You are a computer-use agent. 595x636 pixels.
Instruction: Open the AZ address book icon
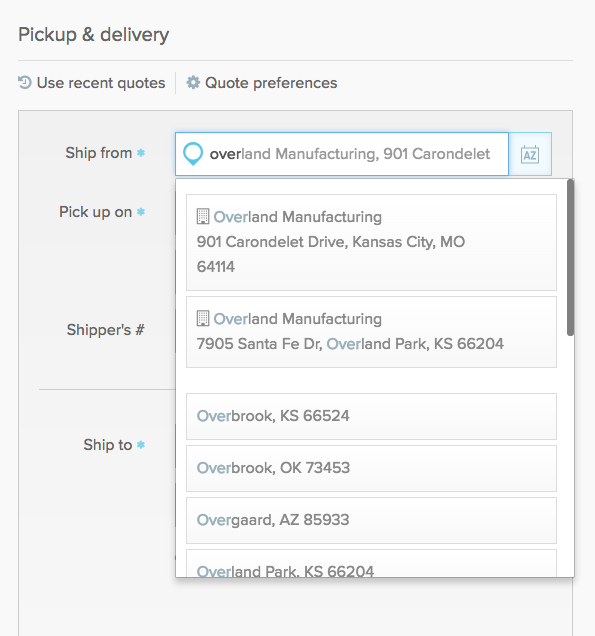coord(530,154)
